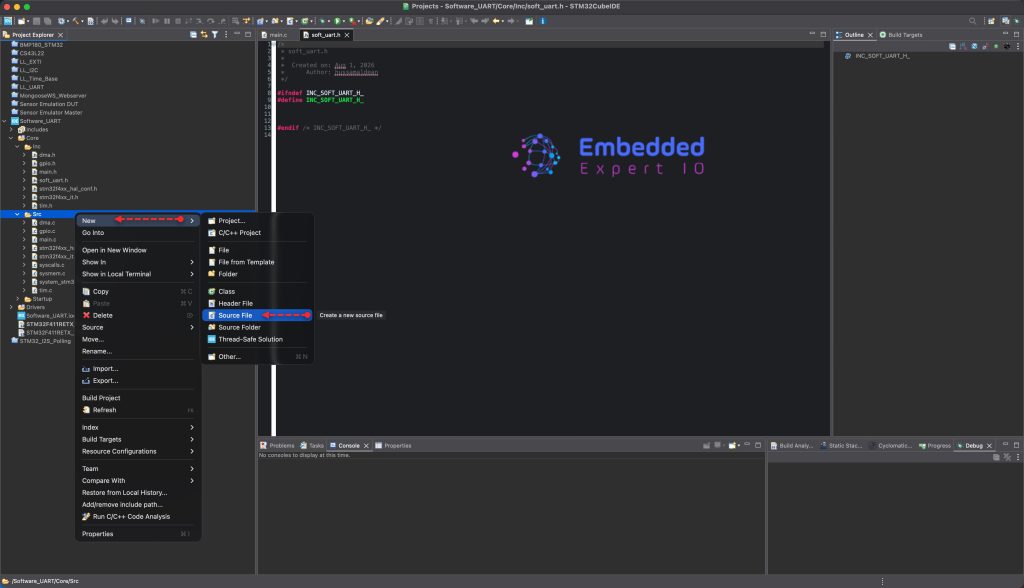
Task: Select soft_uart.h in Project Explorer
Action: click(x=53, y=180)
